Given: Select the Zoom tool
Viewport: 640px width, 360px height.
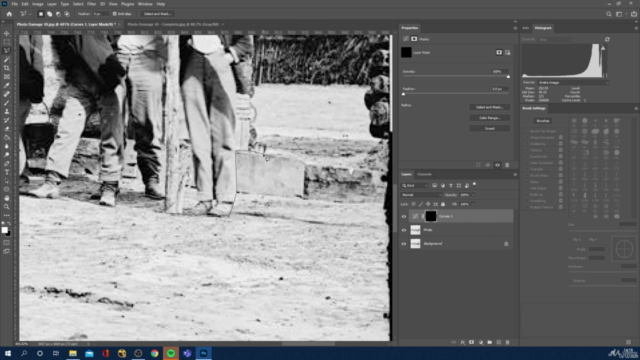Looking at the screenshot, I should tap(7, 207).
